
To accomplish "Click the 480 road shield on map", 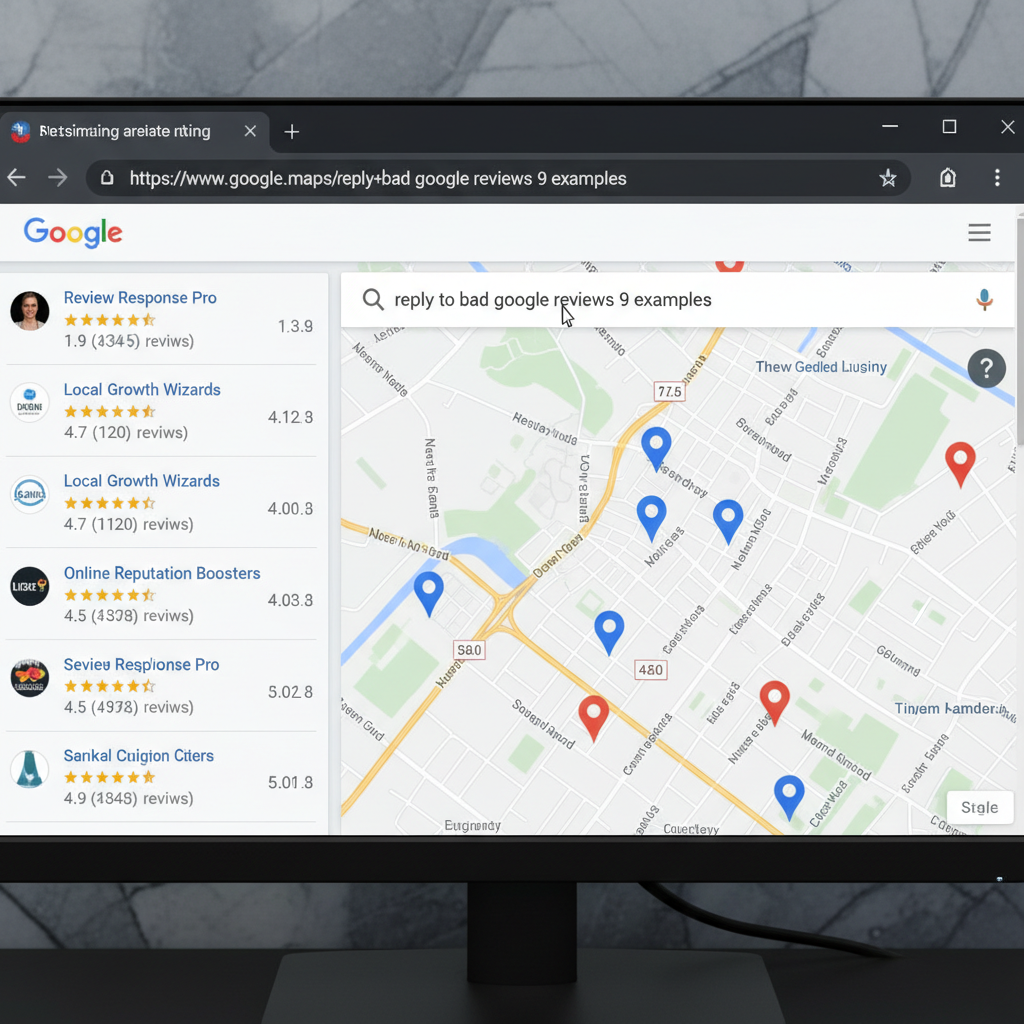I will 650,669.
